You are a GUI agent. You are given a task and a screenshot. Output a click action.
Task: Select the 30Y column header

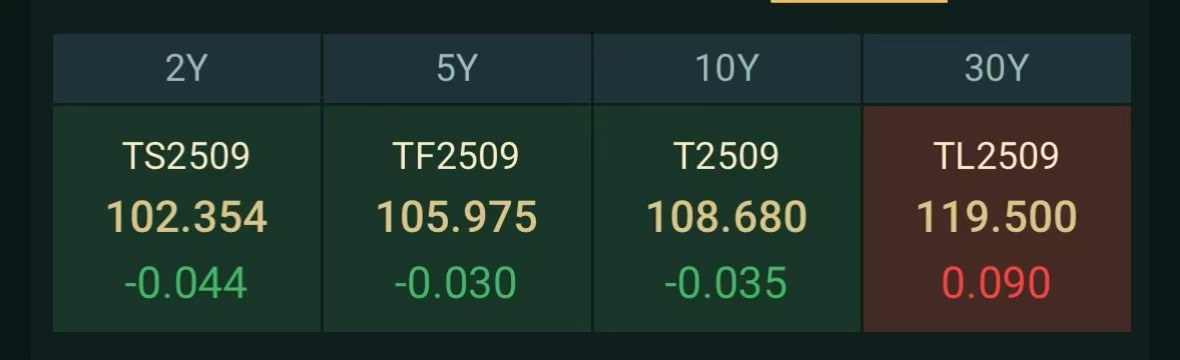coord(996,69)
